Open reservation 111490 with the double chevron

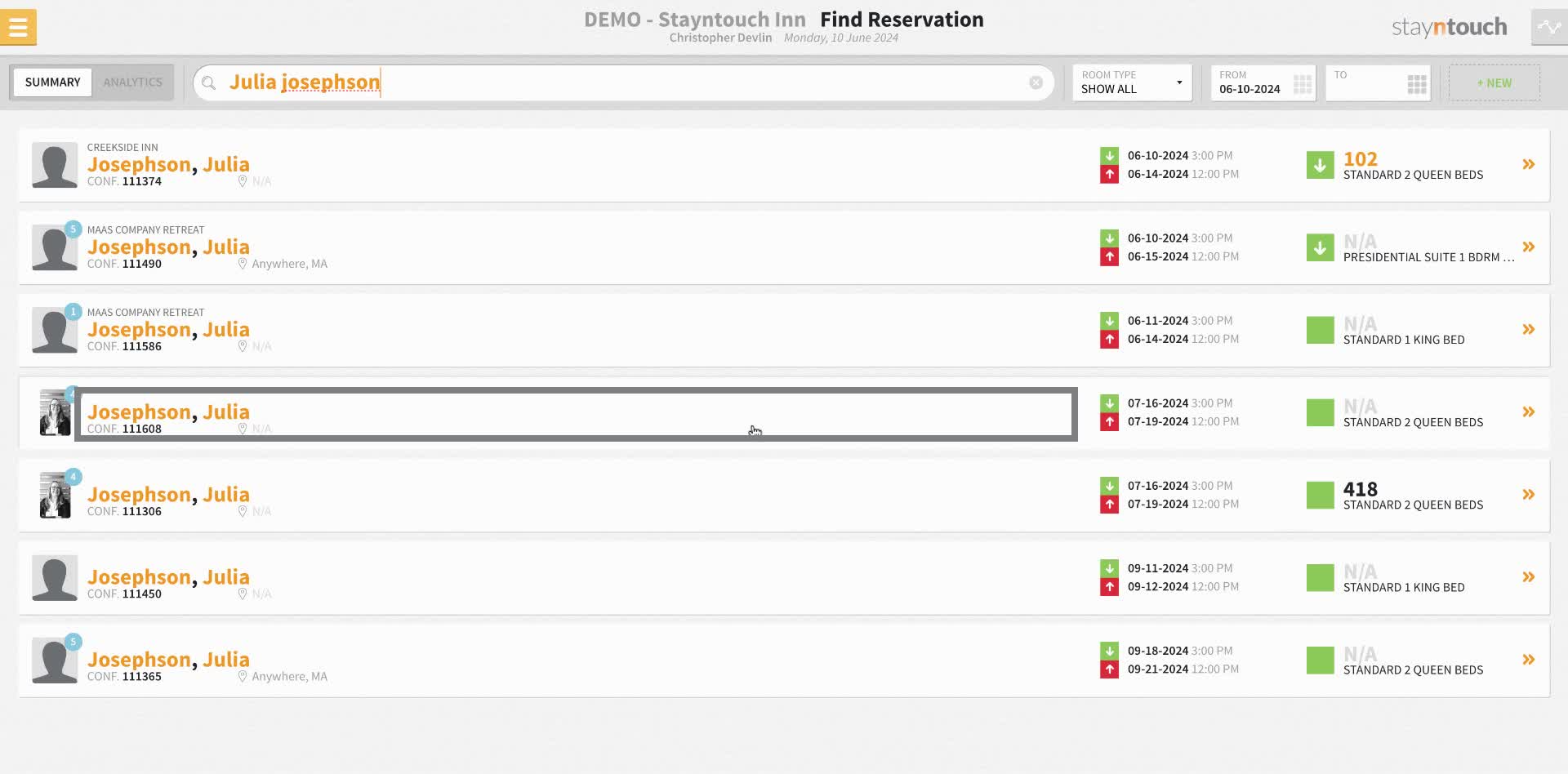[1528, 247]
